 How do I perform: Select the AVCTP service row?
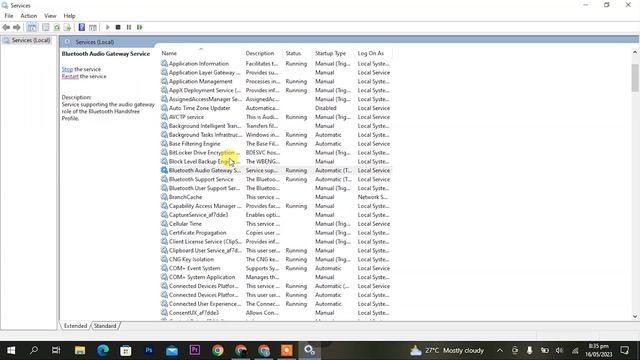pyautogui.click(x=276, y=117)
